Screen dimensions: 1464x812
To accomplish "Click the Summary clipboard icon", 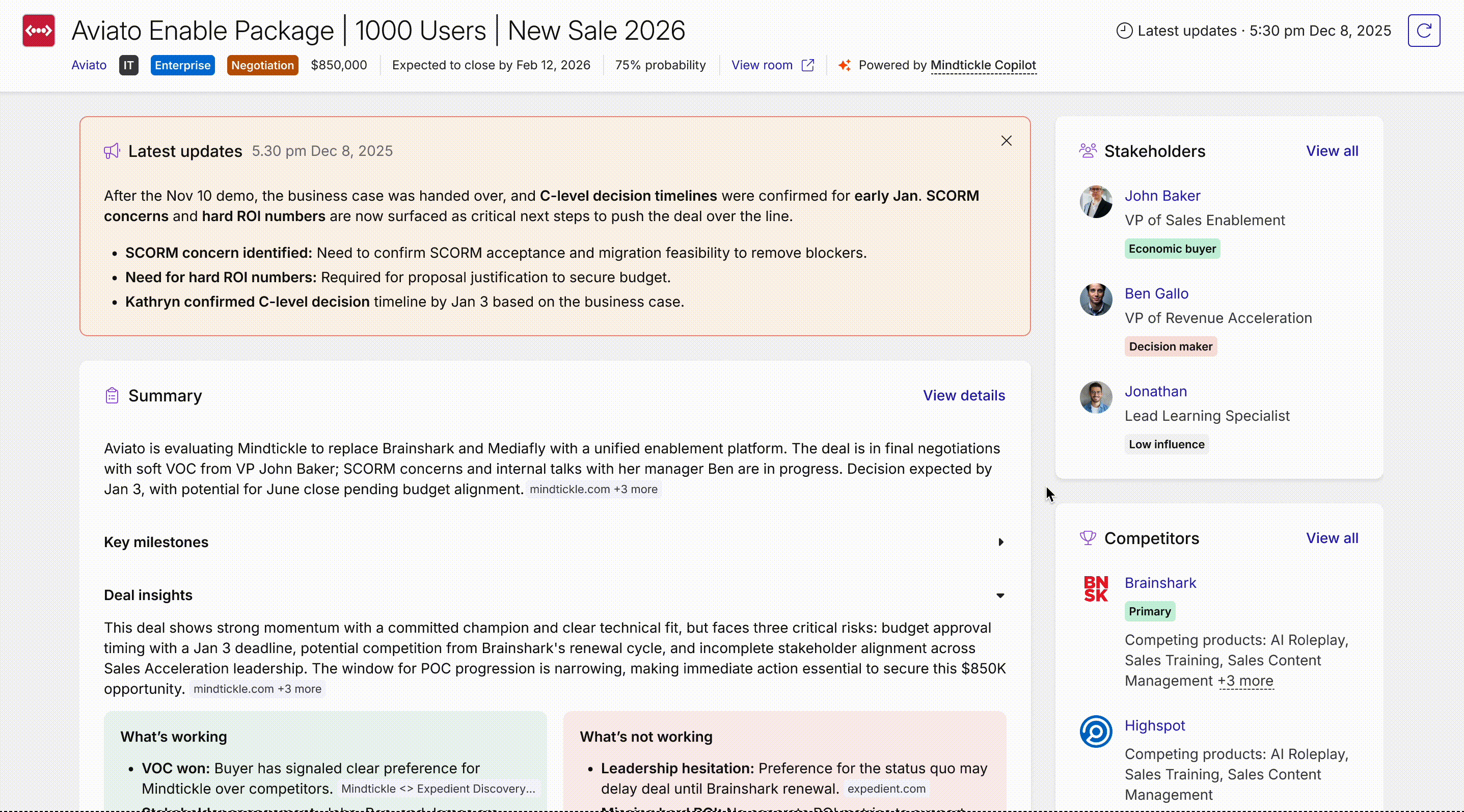I will [x=112, y=395].
